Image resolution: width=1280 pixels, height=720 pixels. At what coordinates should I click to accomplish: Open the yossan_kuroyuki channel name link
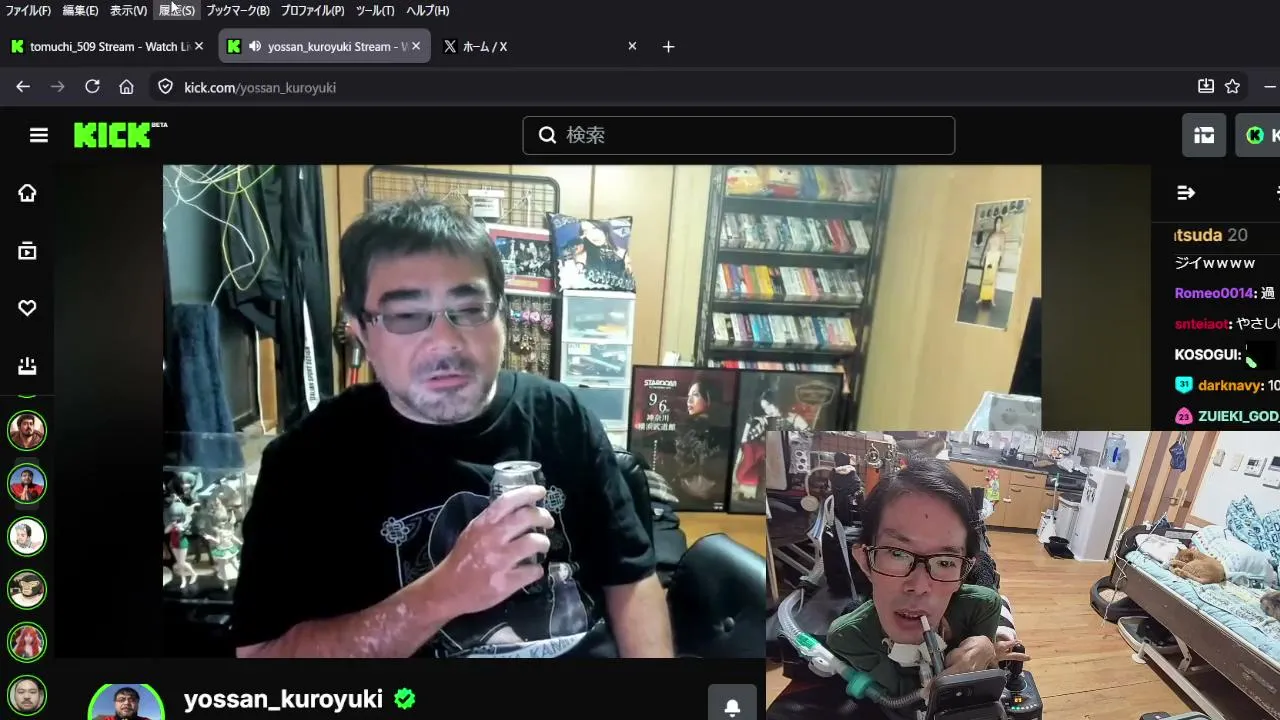pos(283,699)
